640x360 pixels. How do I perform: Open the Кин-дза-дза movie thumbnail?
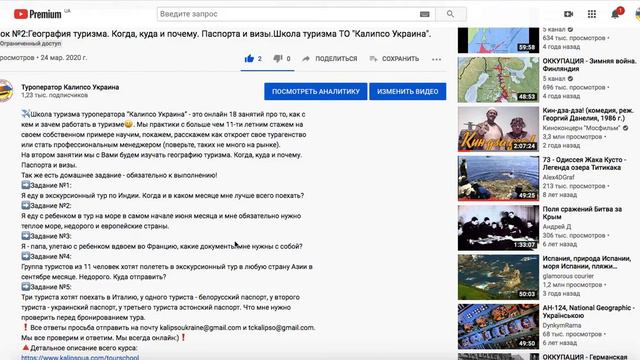pyautogui.click(x=498, y=129)
